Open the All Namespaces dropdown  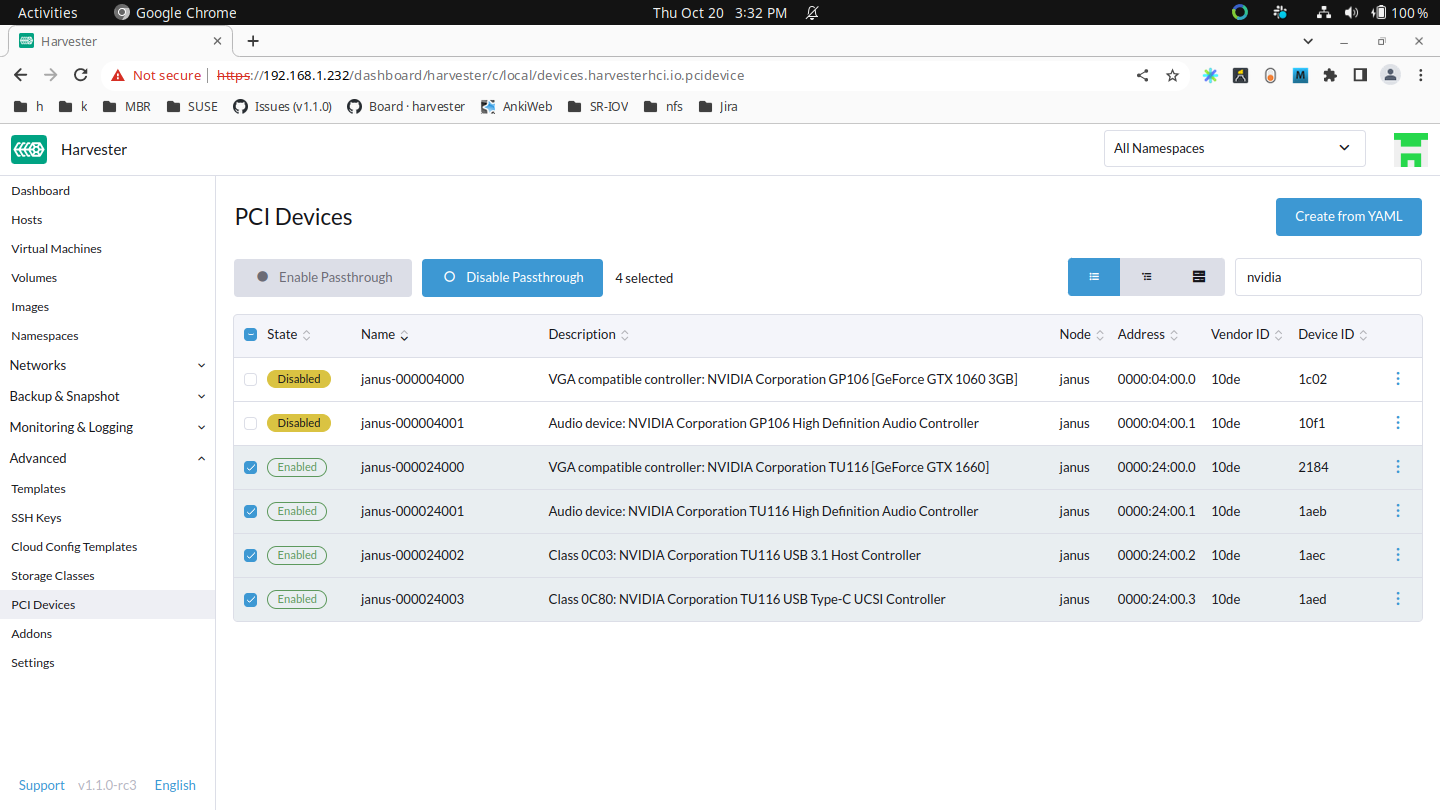[1234, 148]
